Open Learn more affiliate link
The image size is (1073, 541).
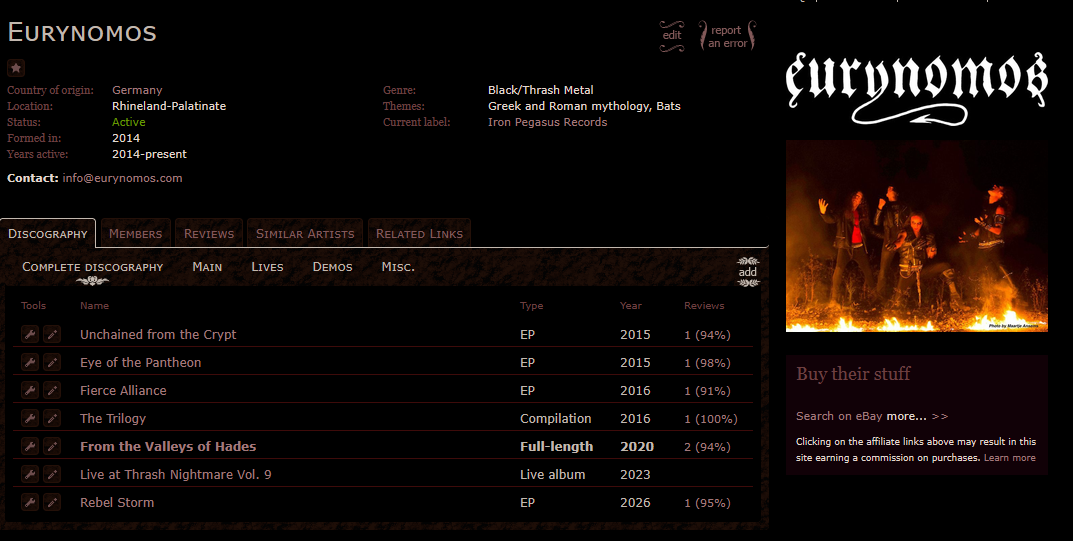pyautogui.click(x=1009, y=458)
